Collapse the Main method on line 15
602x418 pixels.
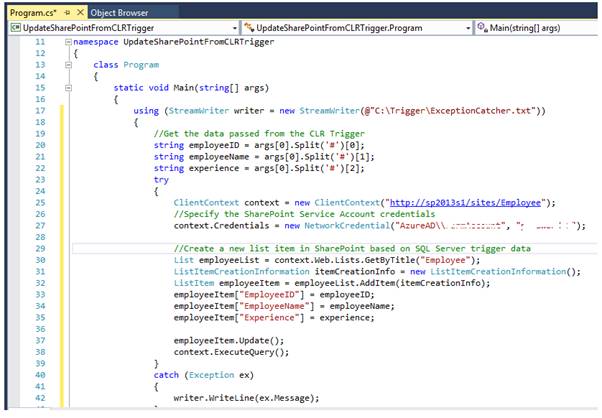tap(68, 88)
